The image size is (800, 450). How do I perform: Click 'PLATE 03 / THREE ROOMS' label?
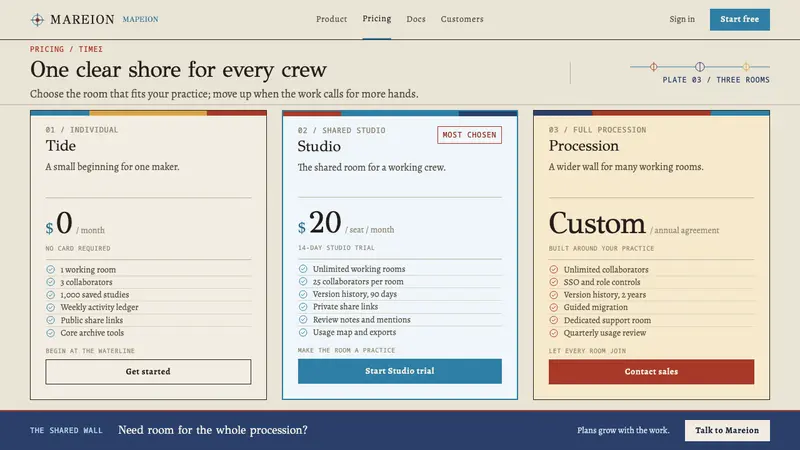click(716, 80)
